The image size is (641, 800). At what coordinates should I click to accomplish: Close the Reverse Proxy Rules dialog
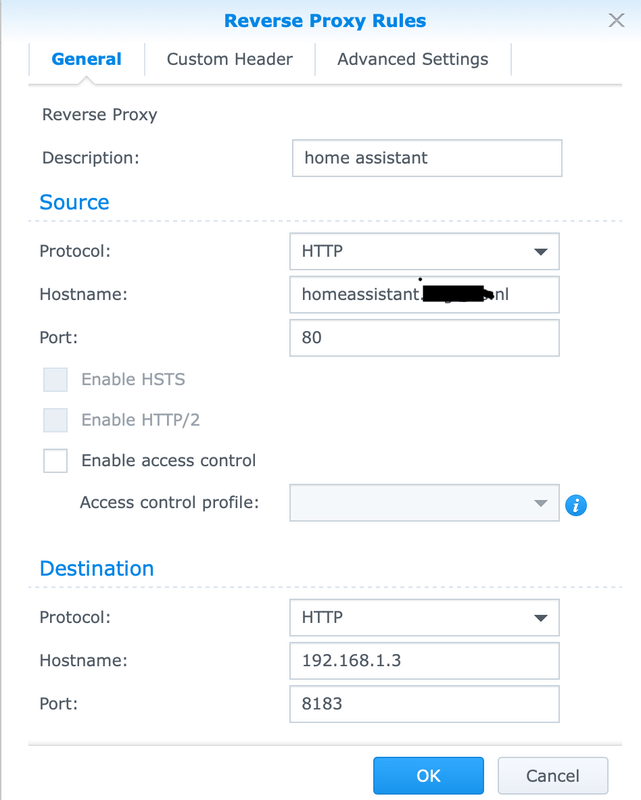pyautogui.click(x=618, y=20)
